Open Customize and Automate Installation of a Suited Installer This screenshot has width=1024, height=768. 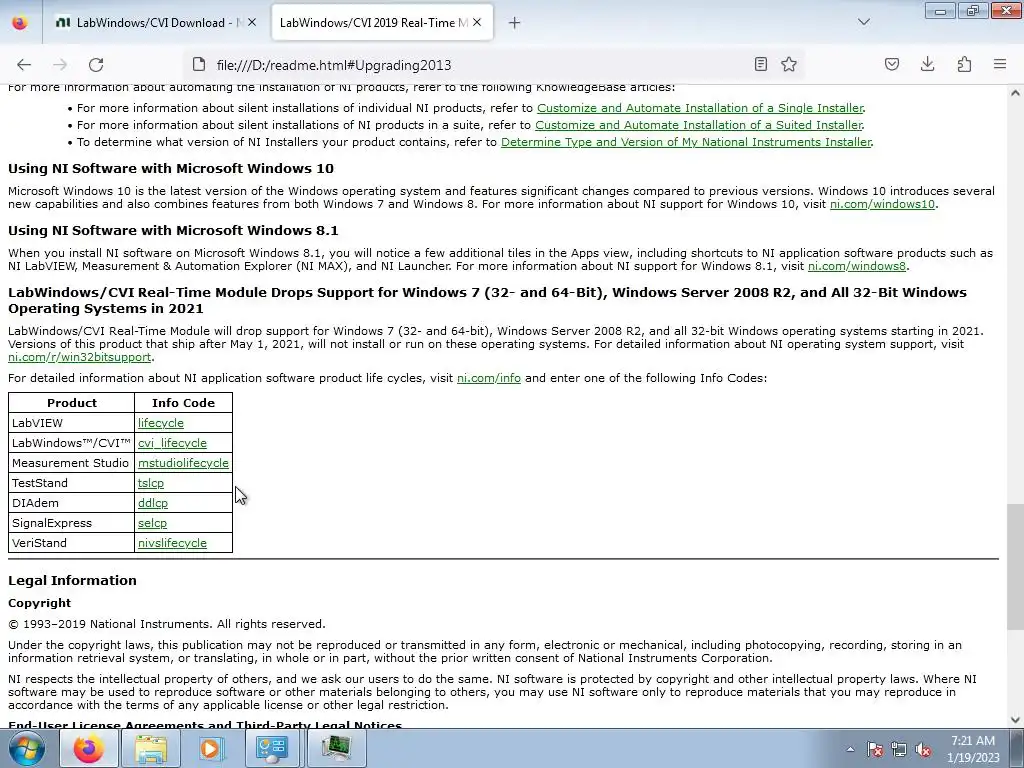pos(698,125)
